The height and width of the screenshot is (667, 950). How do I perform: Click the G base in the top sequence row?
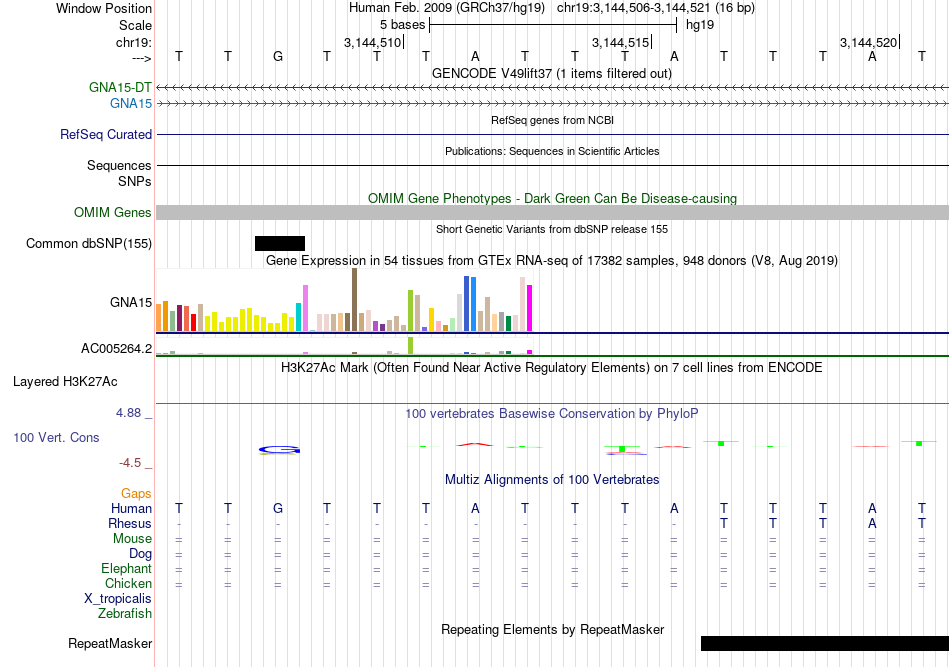277,56
